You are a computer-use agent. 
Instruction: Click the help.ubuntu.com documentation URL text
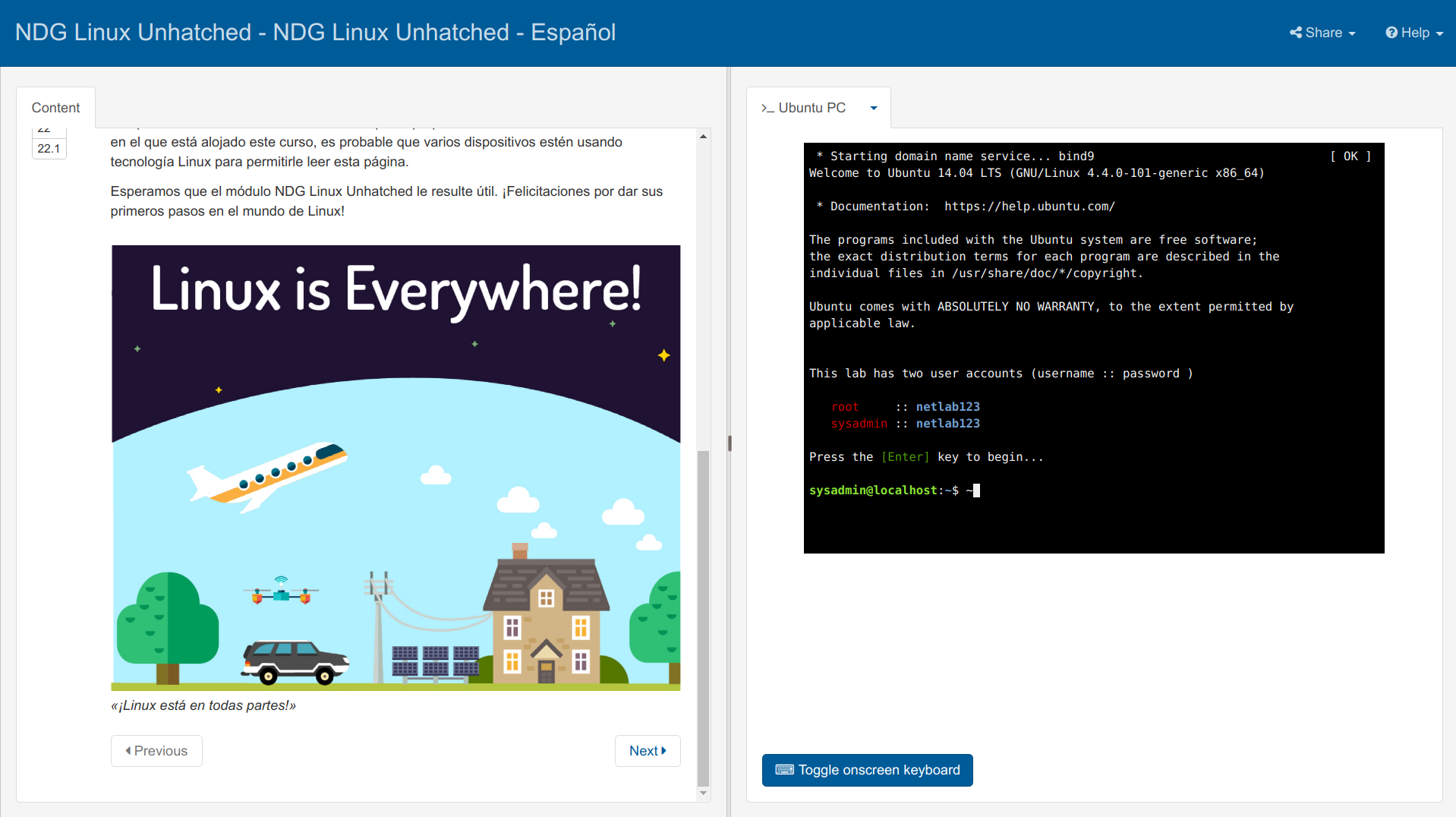click(x=1029, y=207)
